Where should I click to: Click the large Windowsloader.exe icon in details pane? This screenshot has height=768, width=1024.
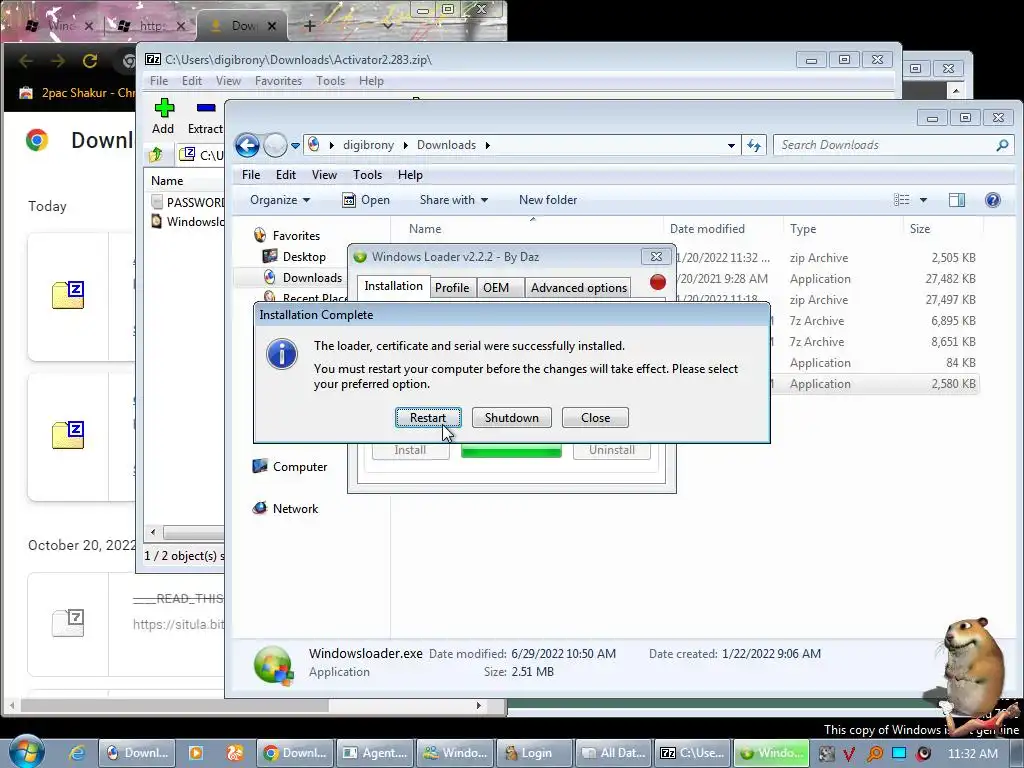(x=273, y=664)
